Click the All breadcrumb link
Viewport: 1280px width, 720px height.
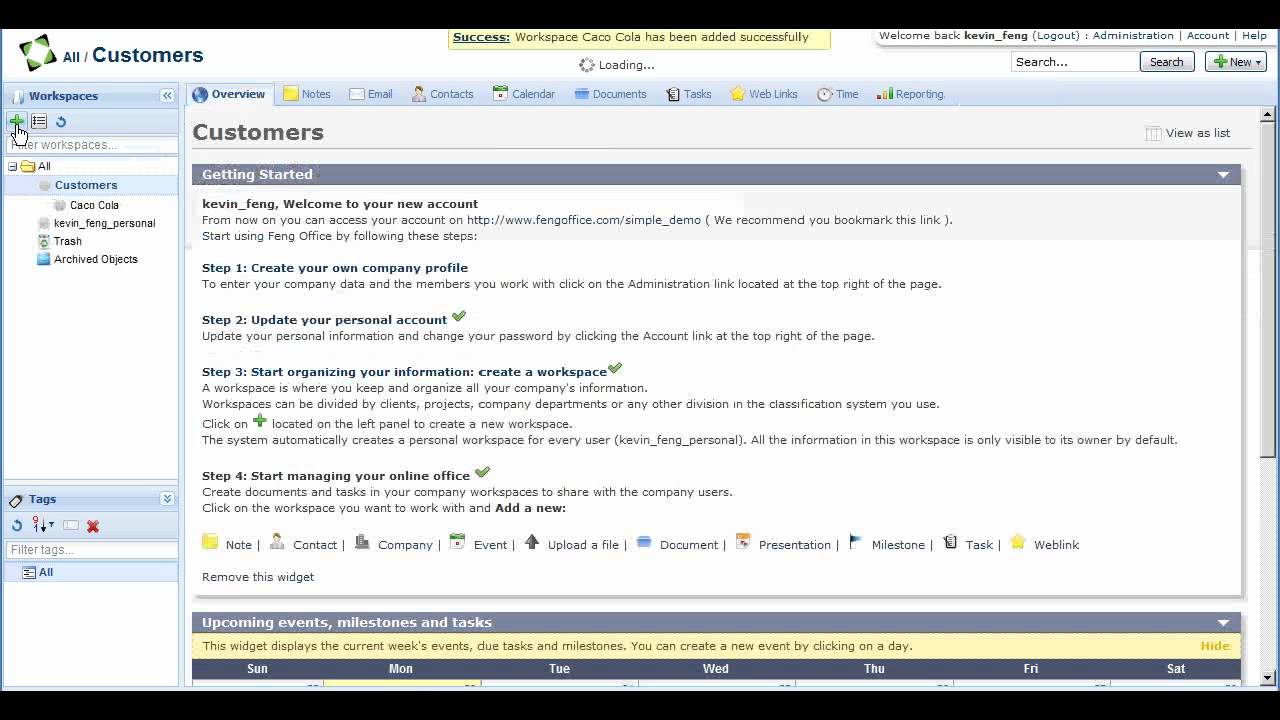[x=71, y=57]
